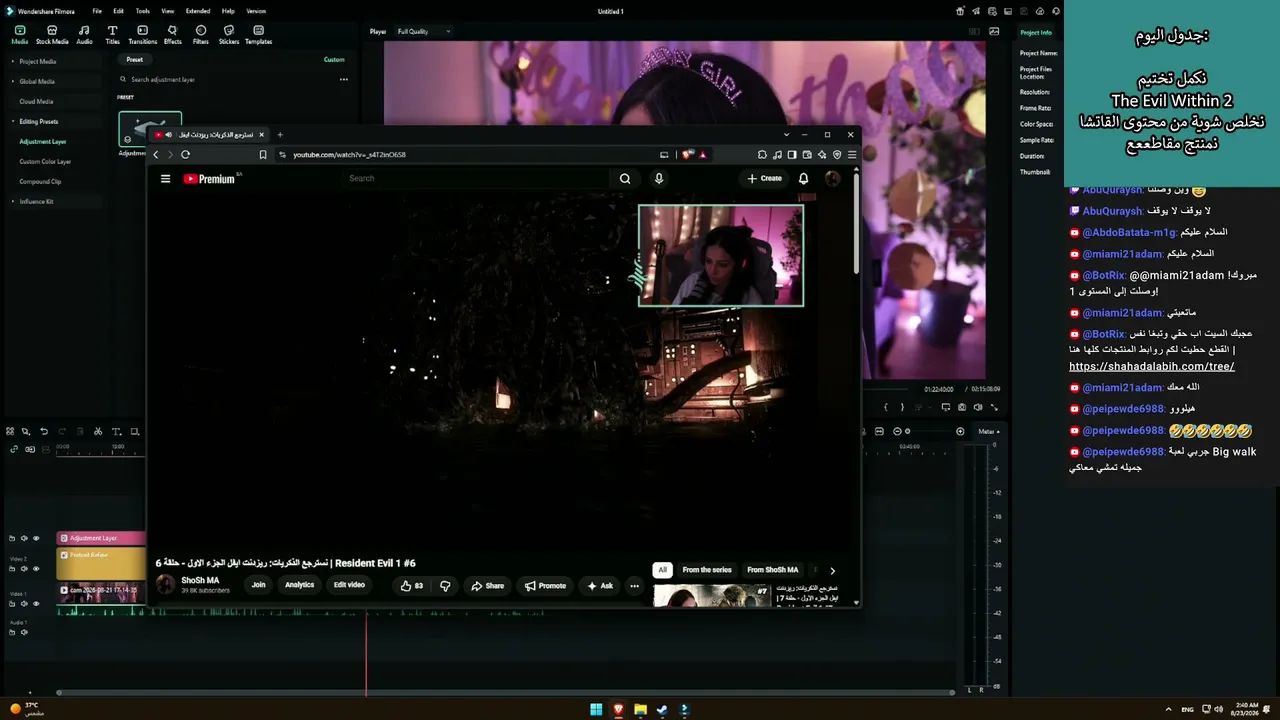
Task: Click the timeline layout grid icon
Action: (x=10, y=432)
